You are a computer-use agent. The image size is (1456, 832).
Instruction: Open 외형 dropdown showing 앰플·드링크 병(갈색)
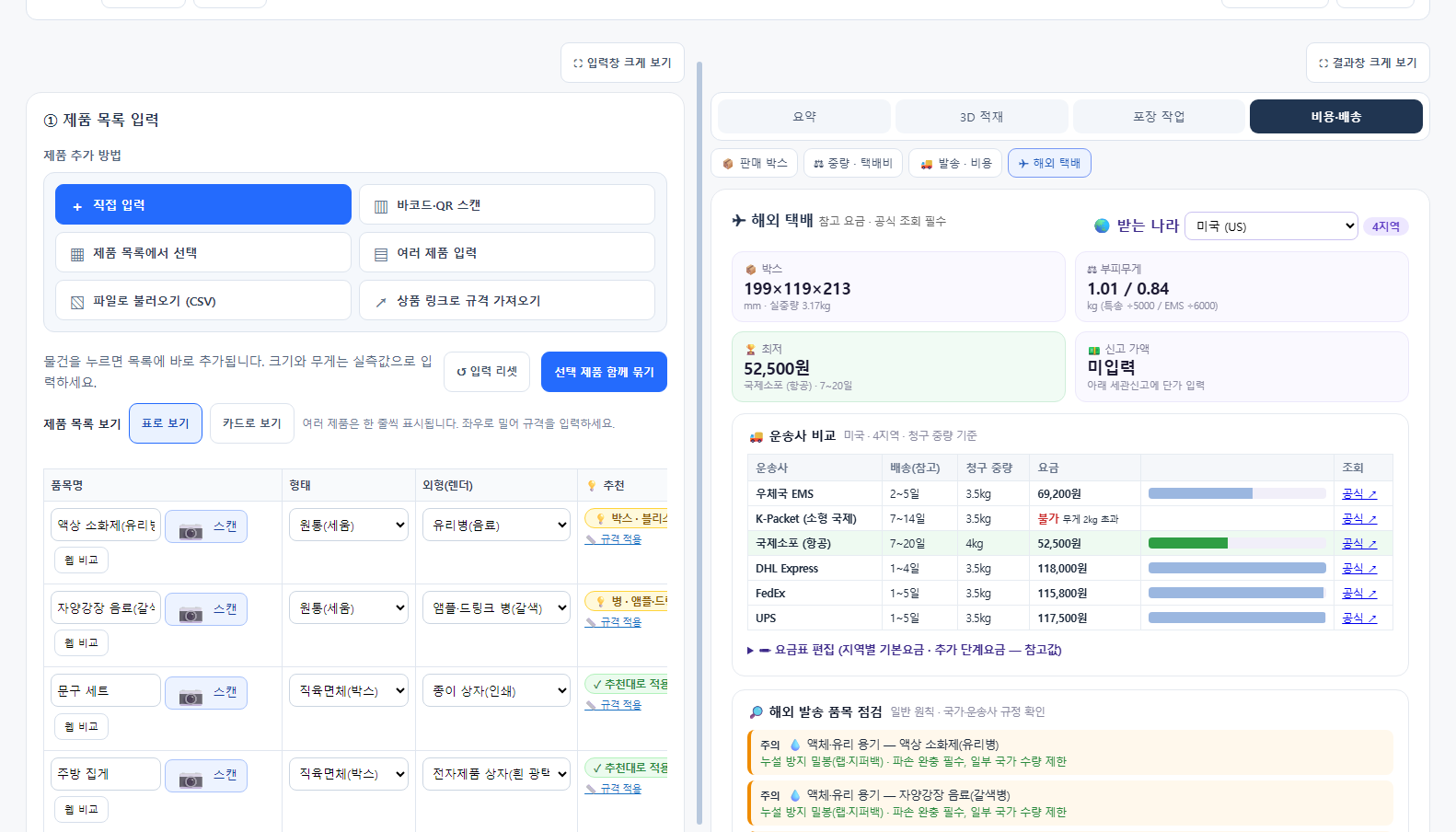click(x=497, y=608)
